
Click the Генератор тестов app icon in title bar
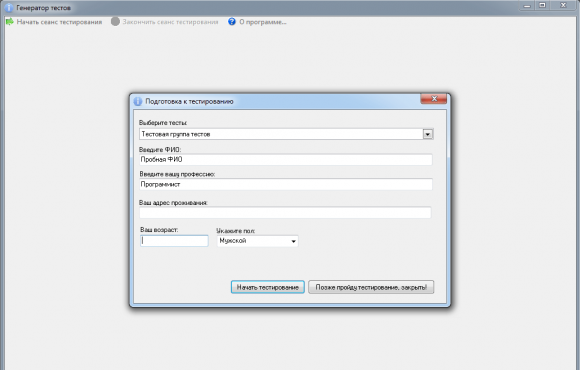click(x=9, y=7)
